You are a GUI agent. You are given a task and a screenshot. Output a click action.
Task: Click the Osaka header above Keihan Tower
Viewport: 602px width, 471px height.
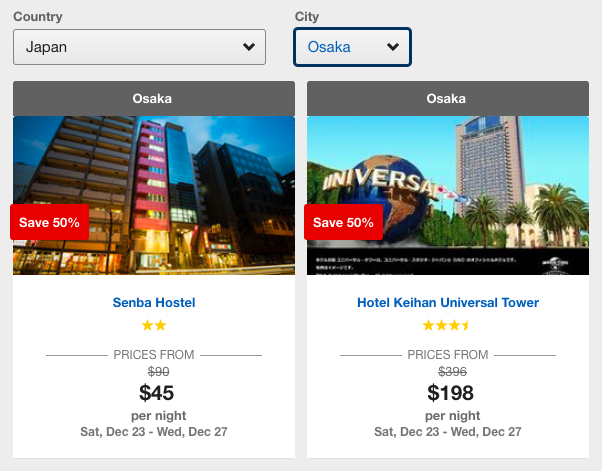448,99
